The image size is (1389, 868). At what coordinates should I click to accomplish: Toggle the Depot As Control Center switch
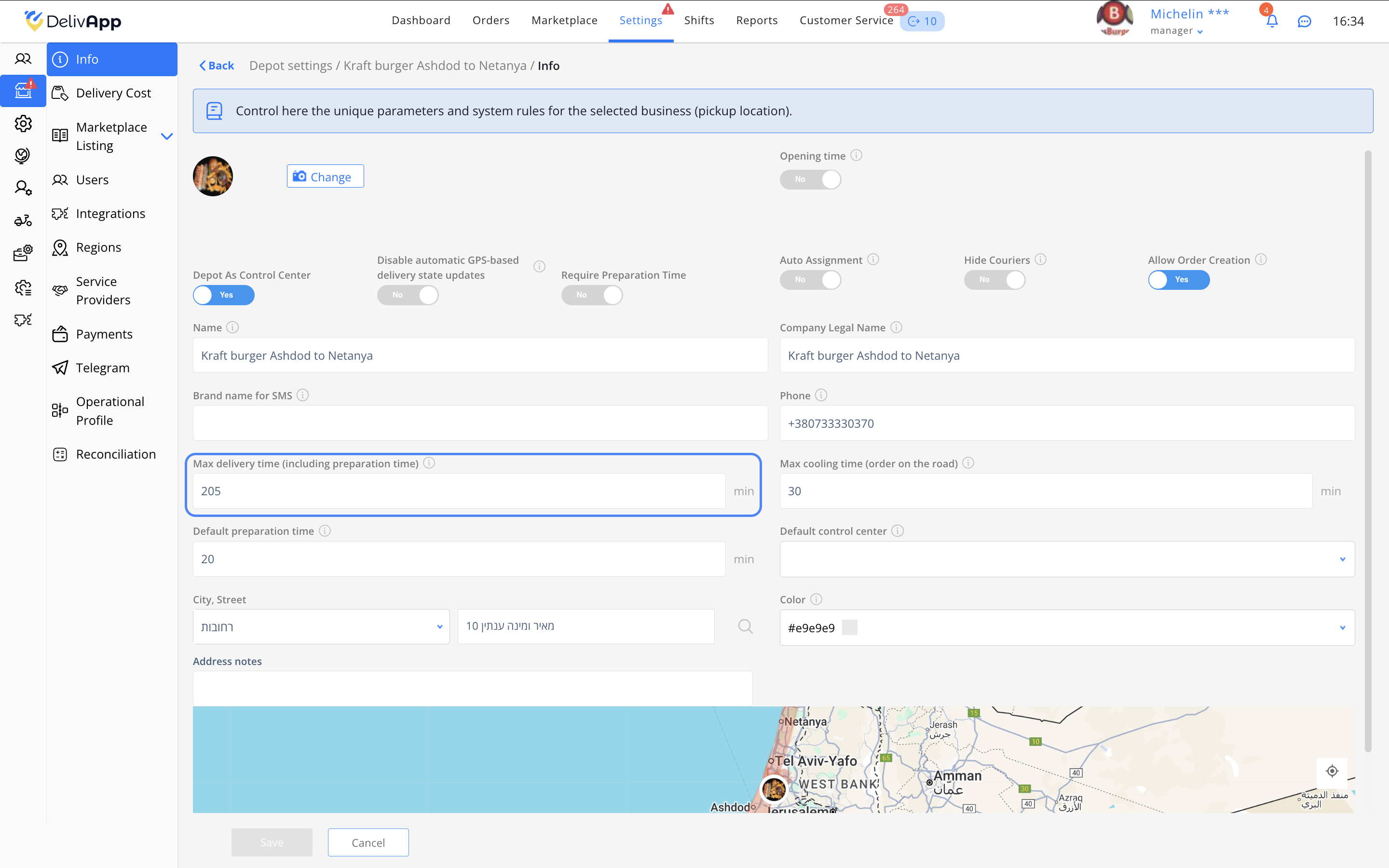(223, 295)
